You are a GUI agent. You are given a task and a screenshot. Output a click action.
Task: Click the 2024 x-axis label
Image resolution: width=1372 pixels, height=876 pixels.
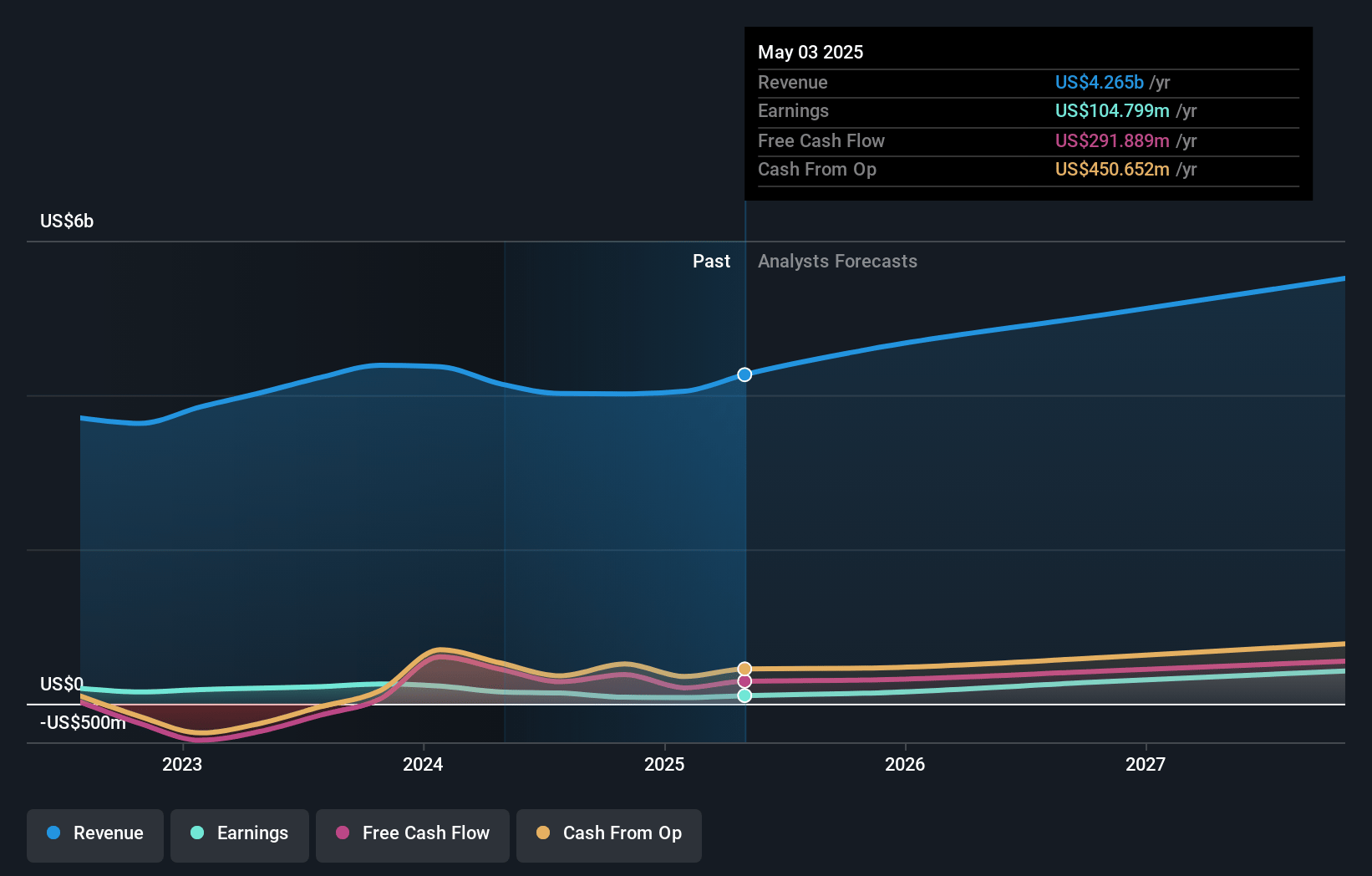tap(423, 765)
